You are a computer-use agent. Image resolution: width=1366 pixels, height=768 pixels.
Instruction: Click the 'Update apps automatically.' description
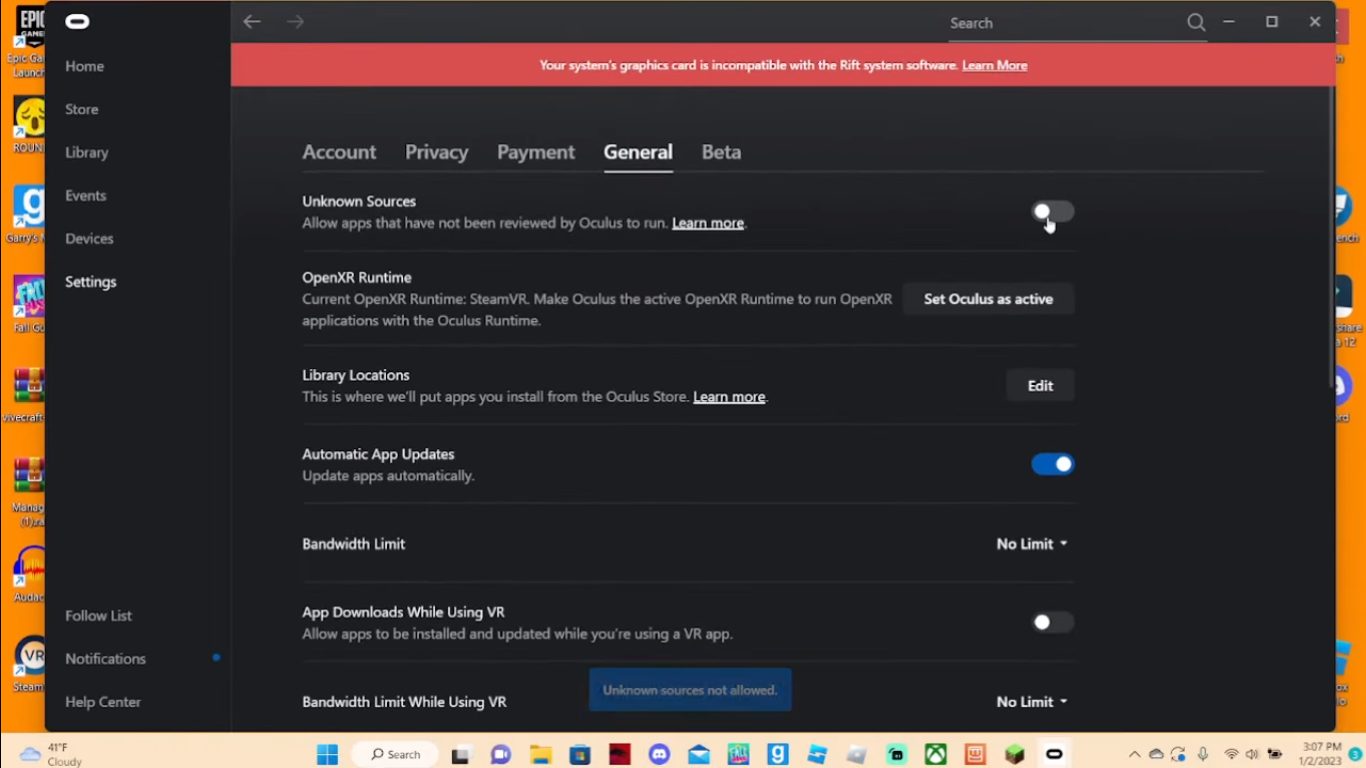coord(388,476)
